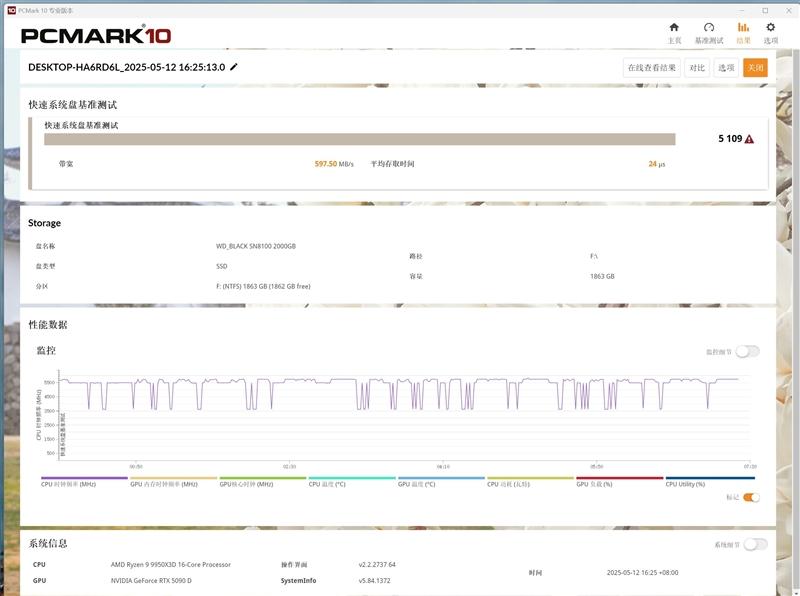Click the time value 2025-05-12 16:25 +08:00
The height and width of the screenshot is (596, 800).
click(642, 573)
